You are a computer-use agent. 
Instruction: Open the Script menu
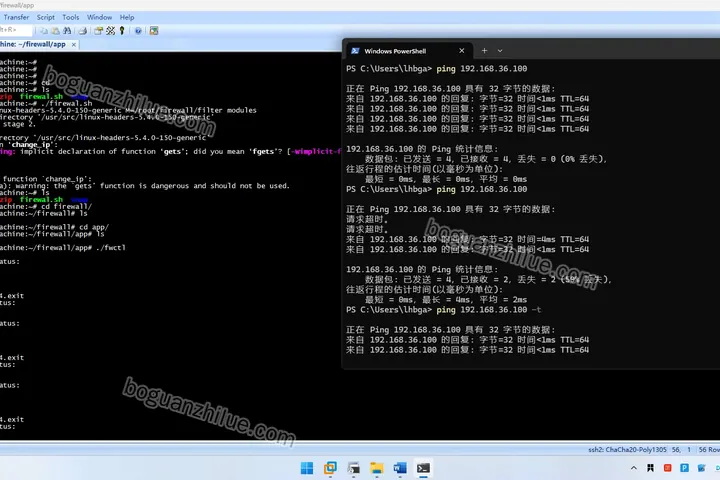click(x=45, y=17)
